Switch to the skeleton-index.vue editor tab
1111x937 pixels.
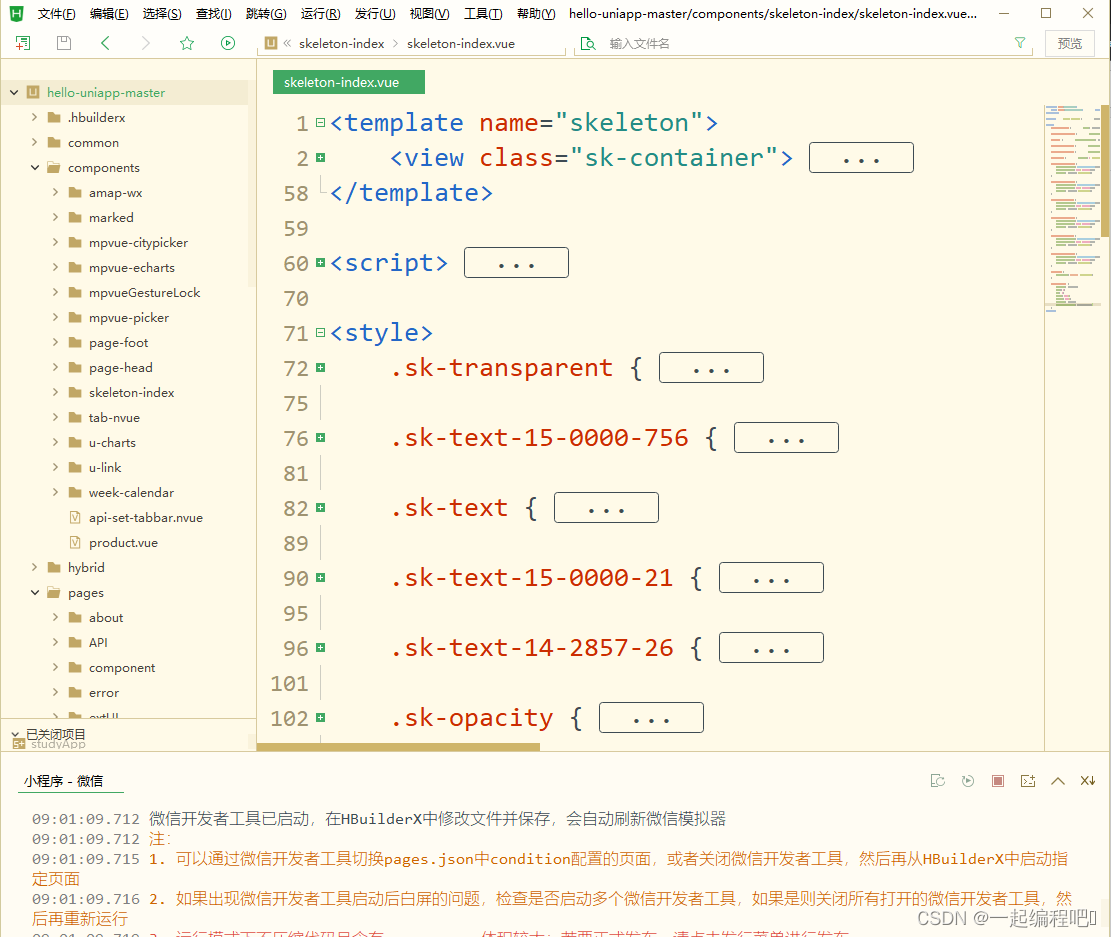point(348,82)
